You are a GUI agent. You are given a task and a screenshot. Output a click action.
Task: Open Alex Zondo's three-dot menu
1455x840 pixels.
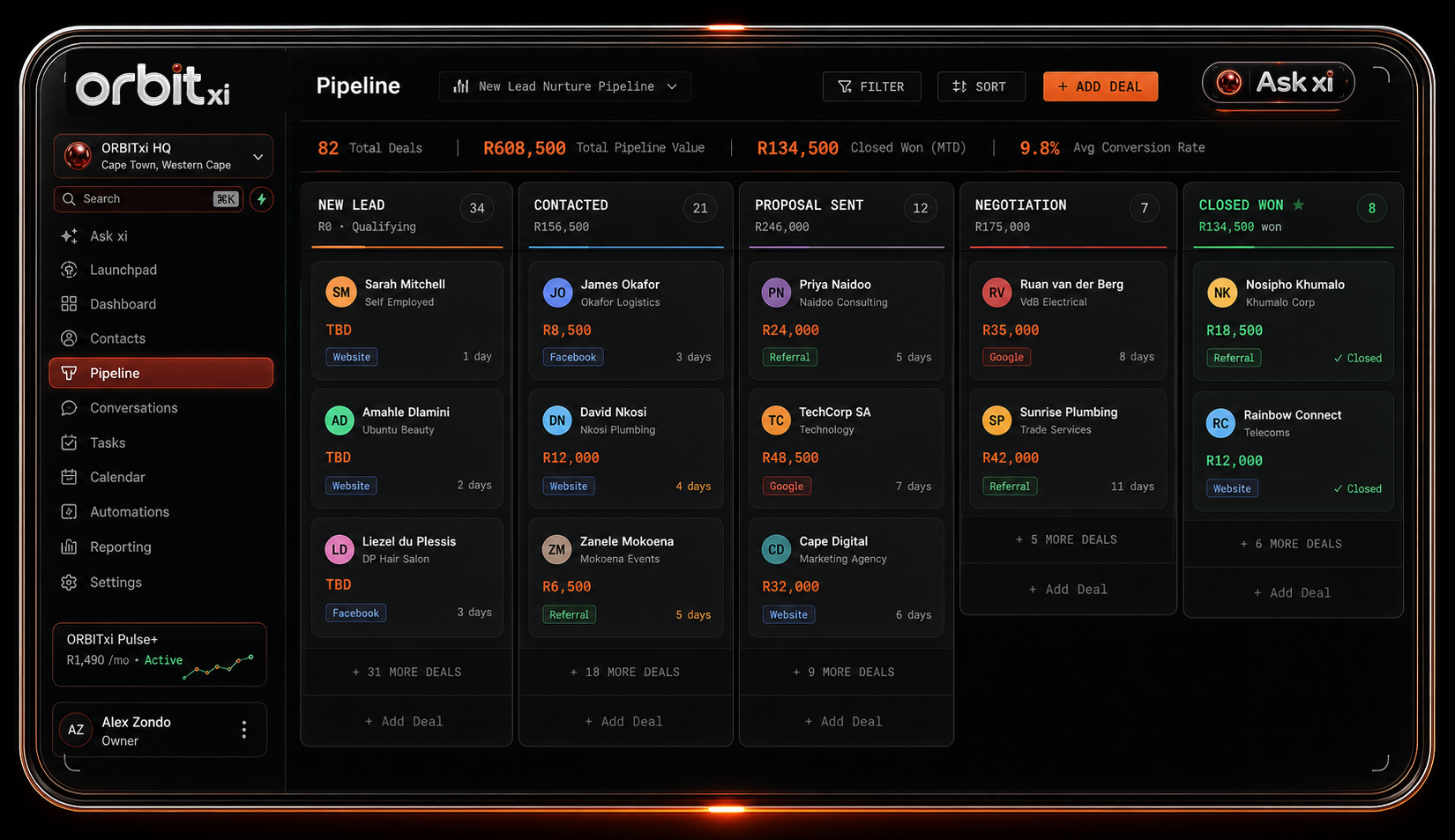pyautogui.click(x=244, y=730)
